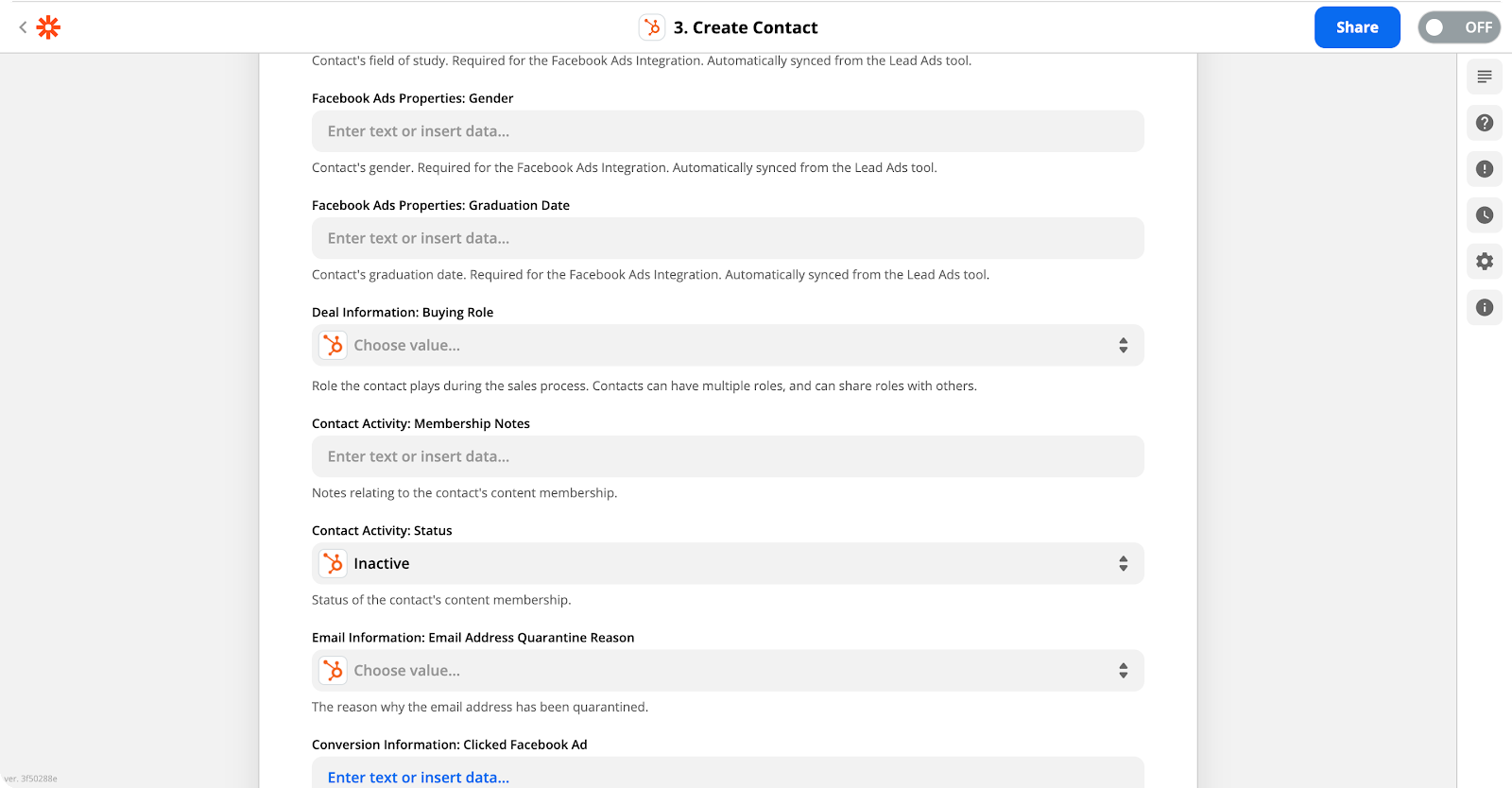Viewport: 1512px width, 788px height.
Task: Click the arrows on Quarantine Reason dropdown
Action: tap(1123, 671)
